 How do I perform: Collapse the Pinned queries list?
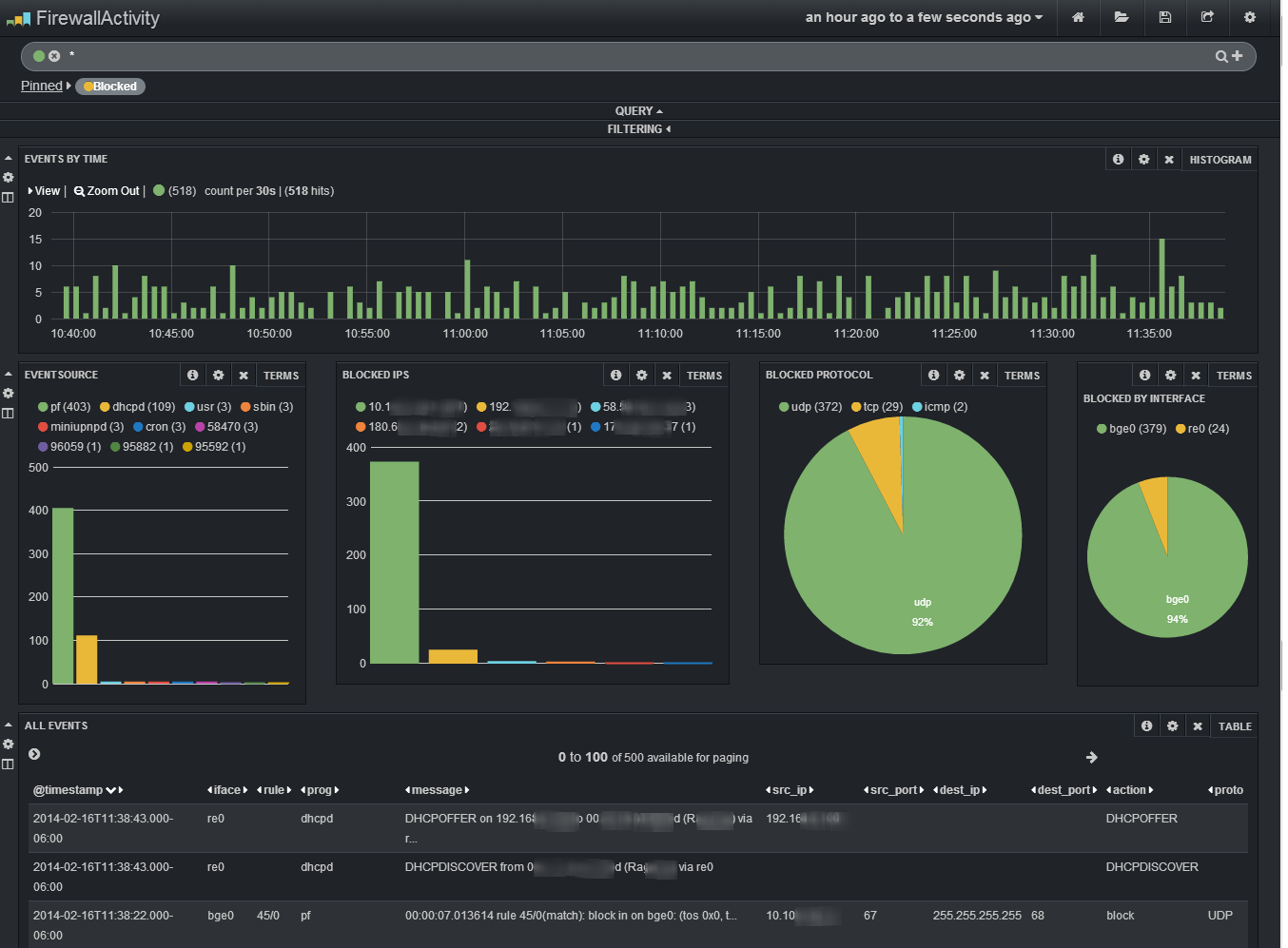46,87
